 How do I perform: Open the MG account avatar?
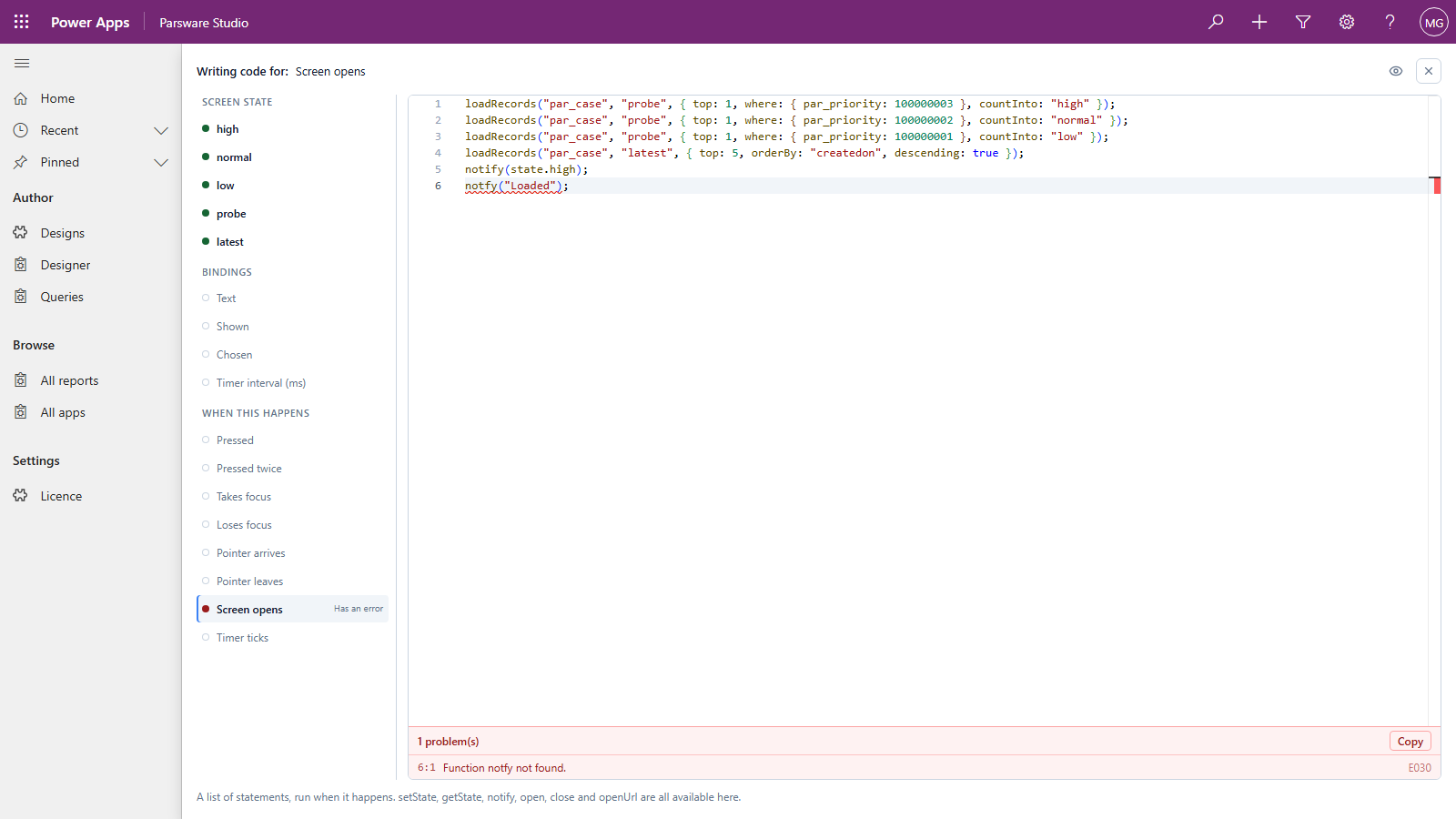pos(1434,22)
